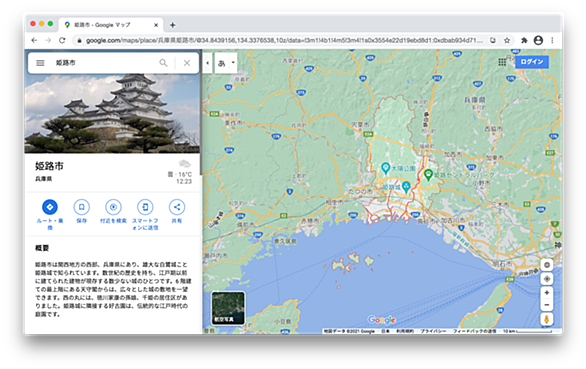Select the 姫路セントラルパーク map marker
The height and width of the screenshot is (369, 586).
(x=428, y=174)
